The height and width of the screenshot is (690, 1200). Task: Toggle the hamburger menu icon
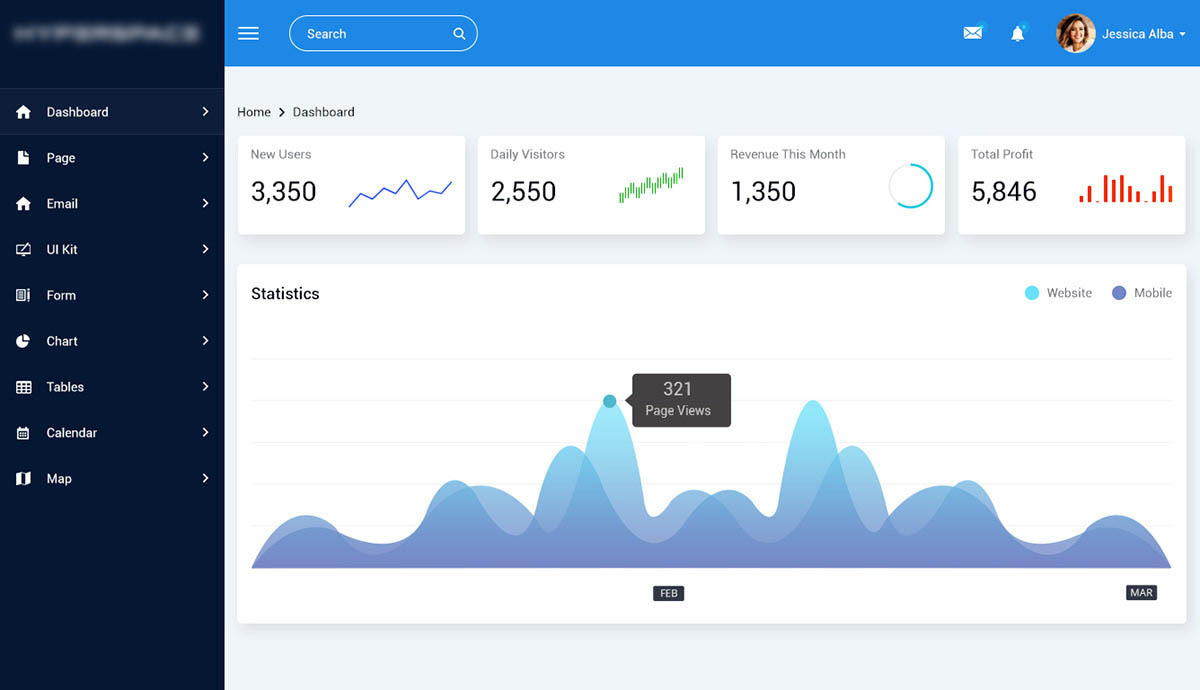click(x=248, y=33)
